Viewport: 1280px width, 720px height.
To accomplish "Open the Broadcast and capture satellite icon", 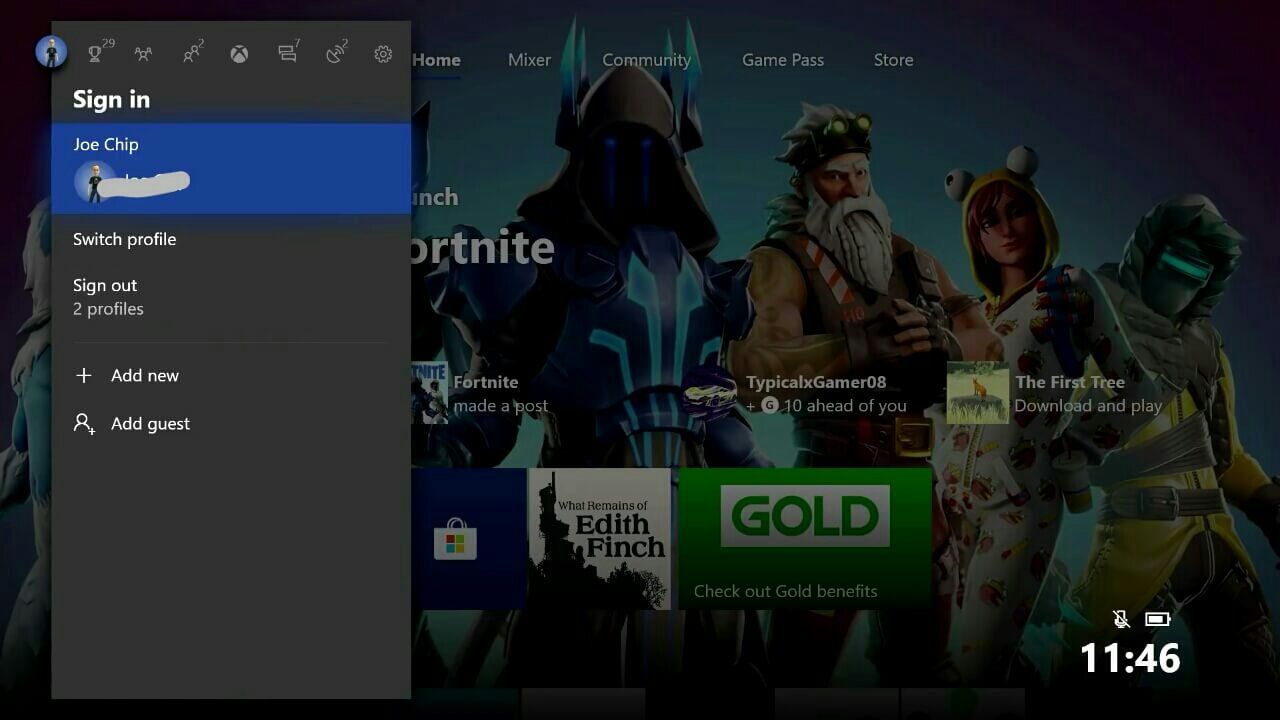I will click(x=337, y=54).
